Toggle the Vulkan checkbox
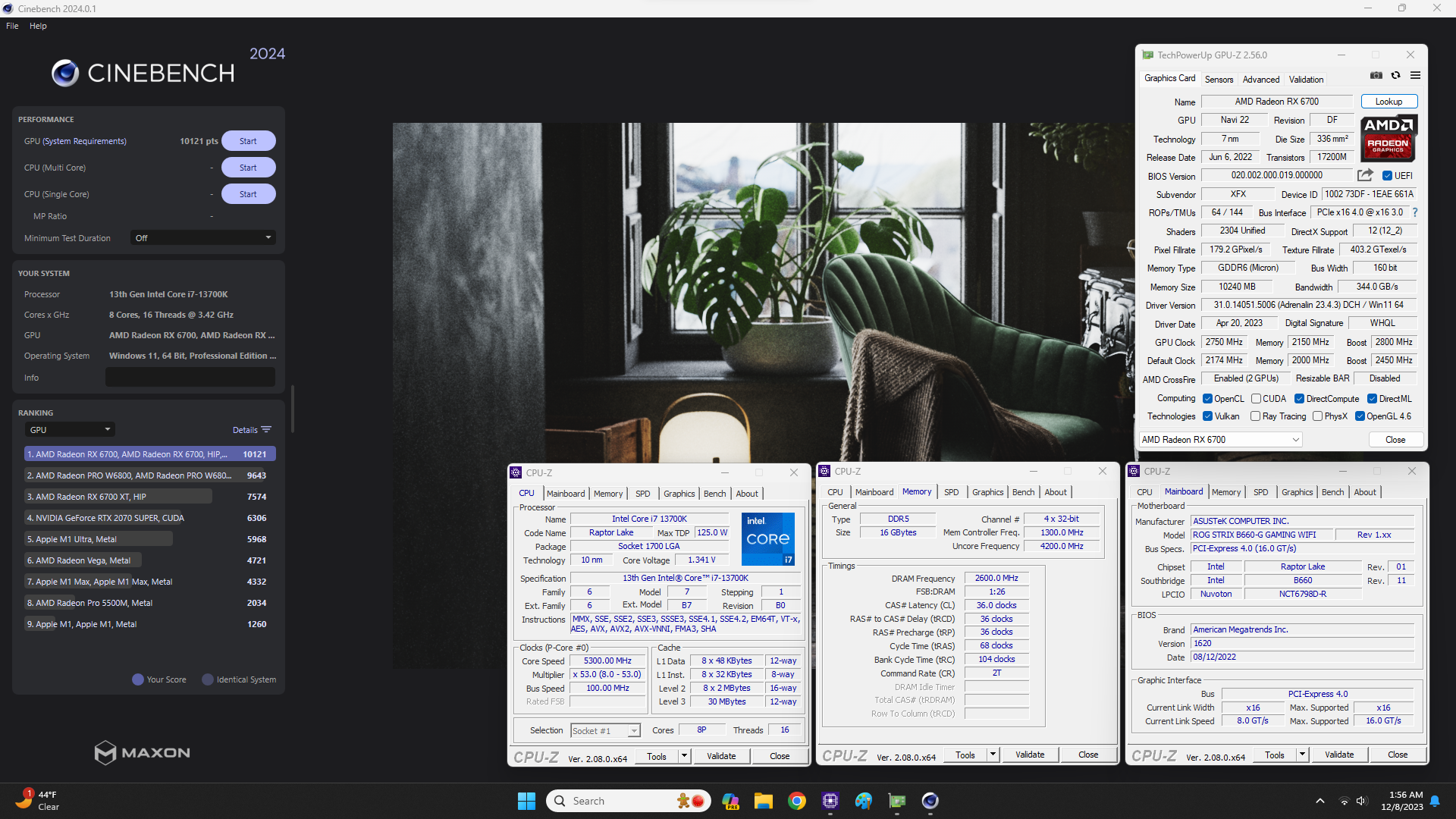This screenshot has width=1456, height=819. (x=1207, y=416)
